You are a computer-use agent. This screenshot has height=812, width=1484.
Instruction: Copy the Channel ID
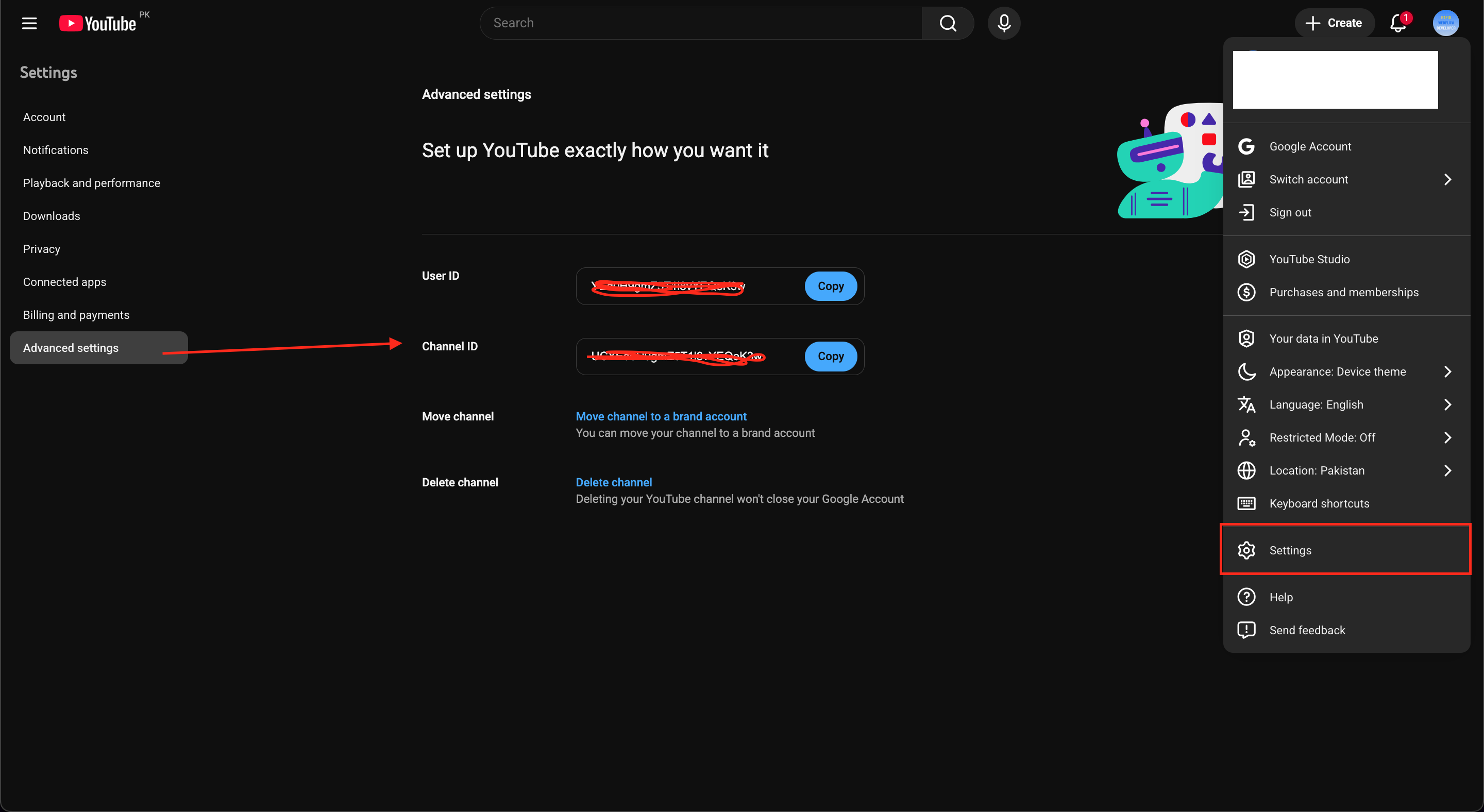(x=830, y=357)
